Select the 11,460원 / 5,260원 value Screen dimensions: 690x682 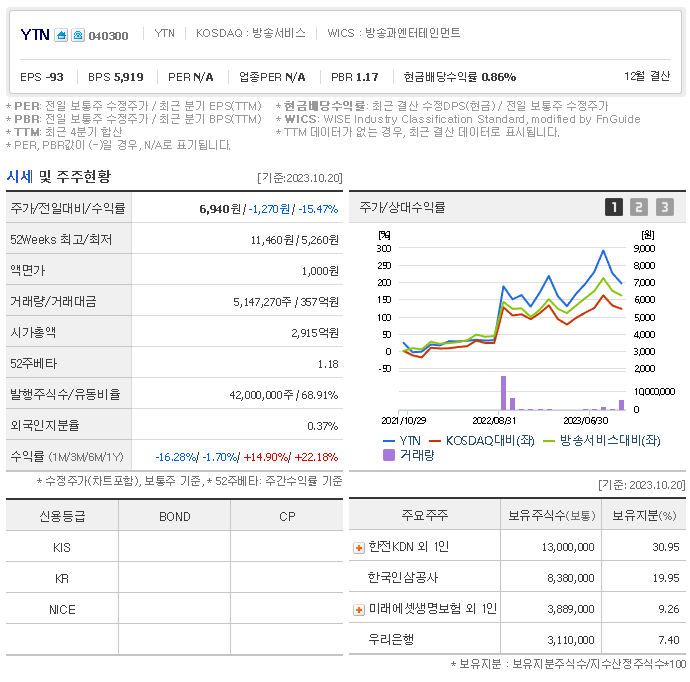pyautogui.click(x=294, y=240)
